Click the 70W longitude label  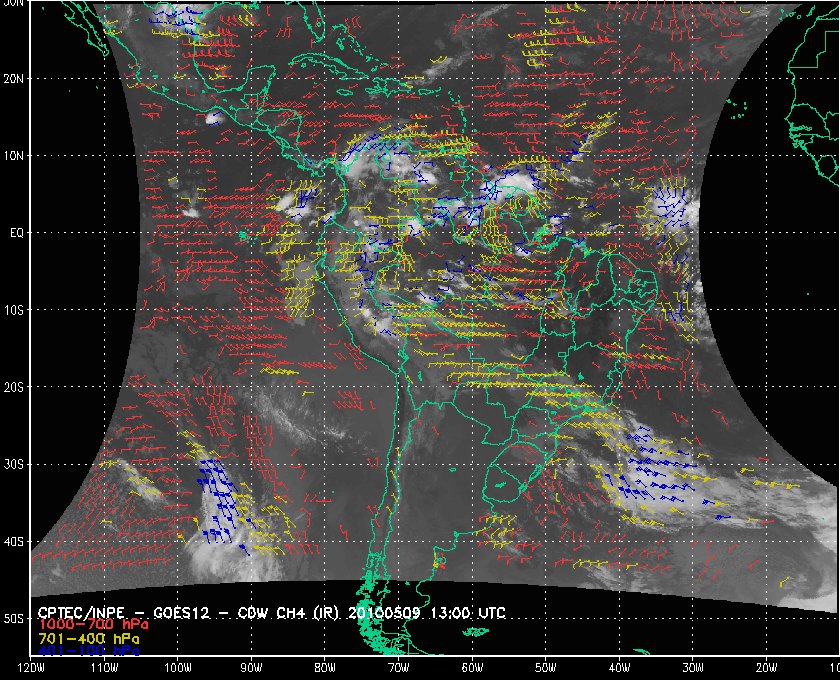pyautogui.click(x=399, y=668)
